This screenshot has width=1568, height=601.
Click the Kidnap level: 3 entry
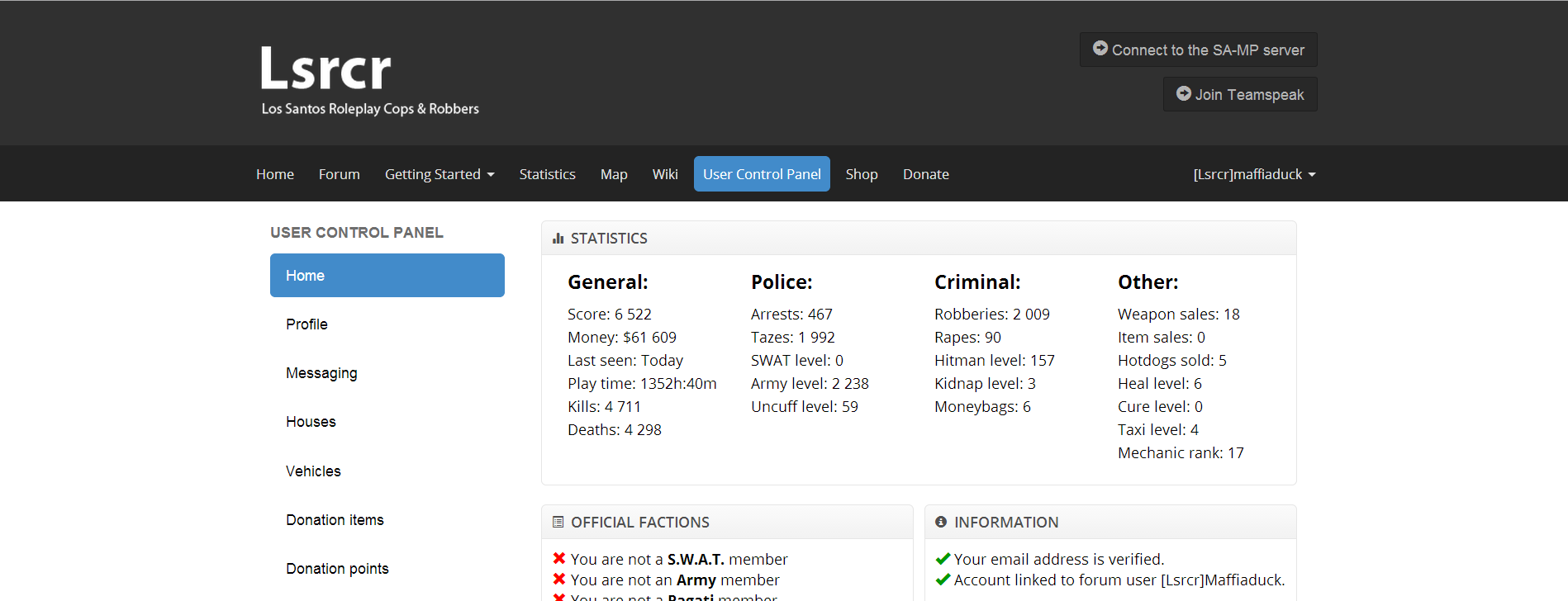(x=985, y=384)
